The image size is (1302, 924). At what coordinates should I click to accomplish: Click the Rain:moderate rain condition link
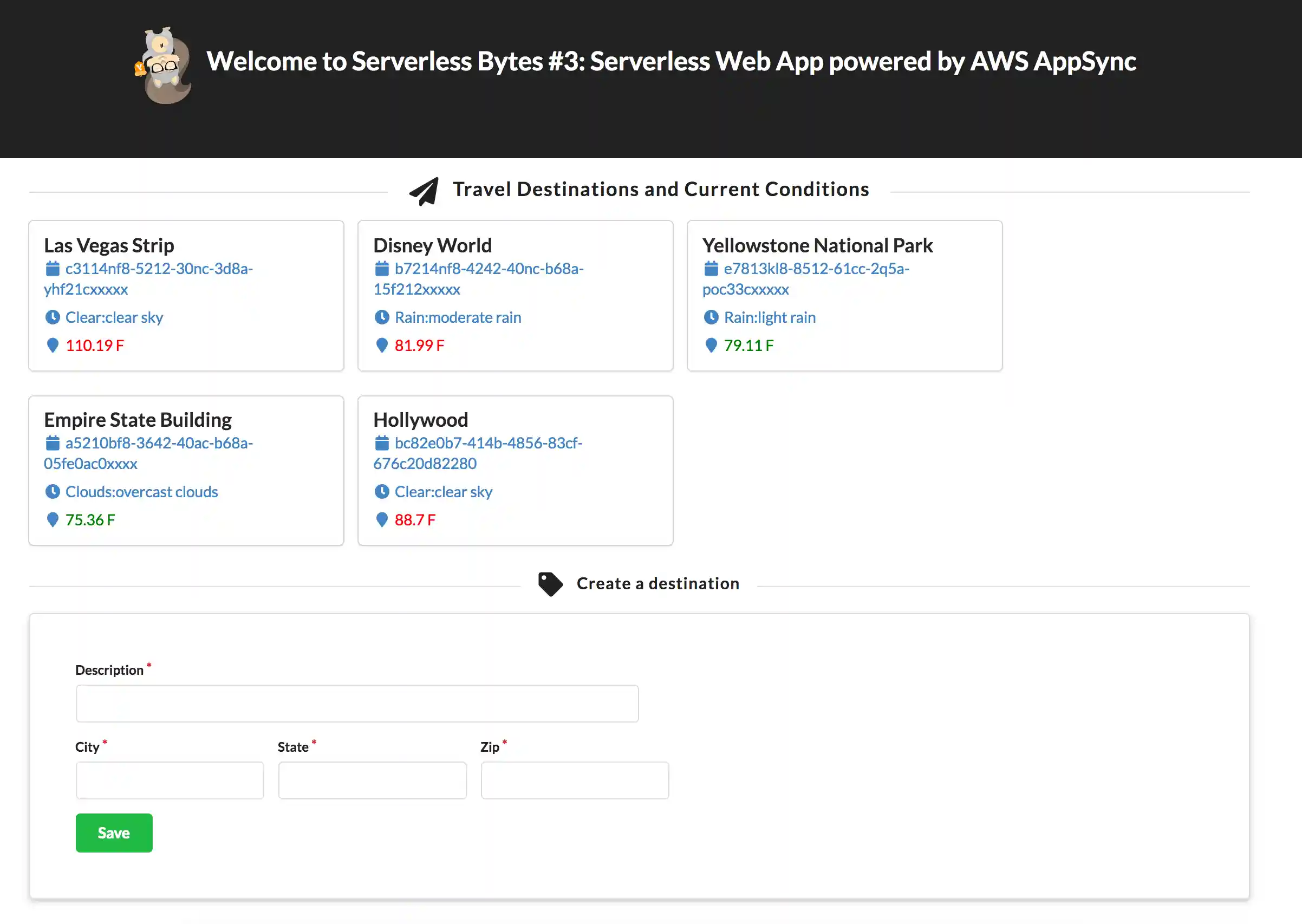point(457,317)
